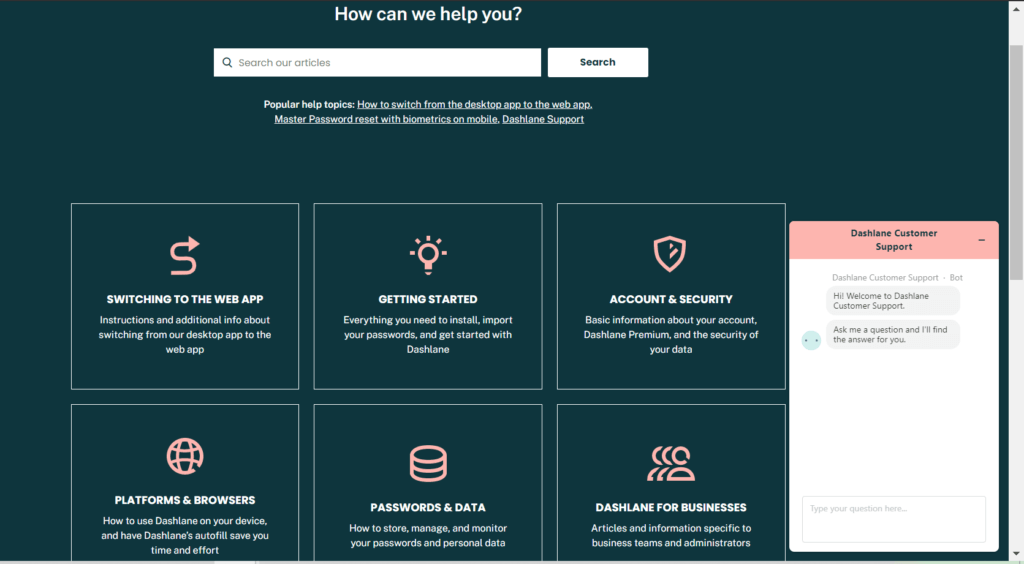Screen dimensions: 1024x564
Task: Click the 'How to store, manage, and monitor' description
Action: point(428,535)
